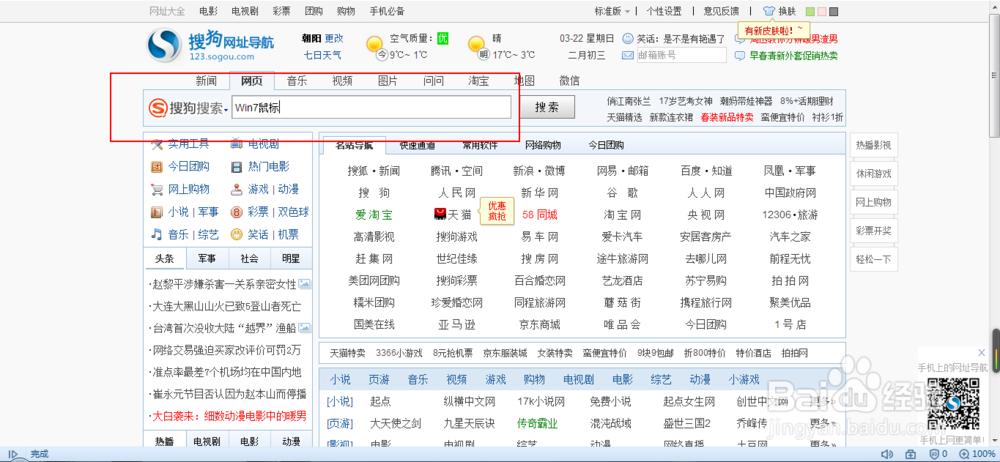Open the 百度·知道 site link
The height and width of the screenshot is (462, 1000).
706,171
